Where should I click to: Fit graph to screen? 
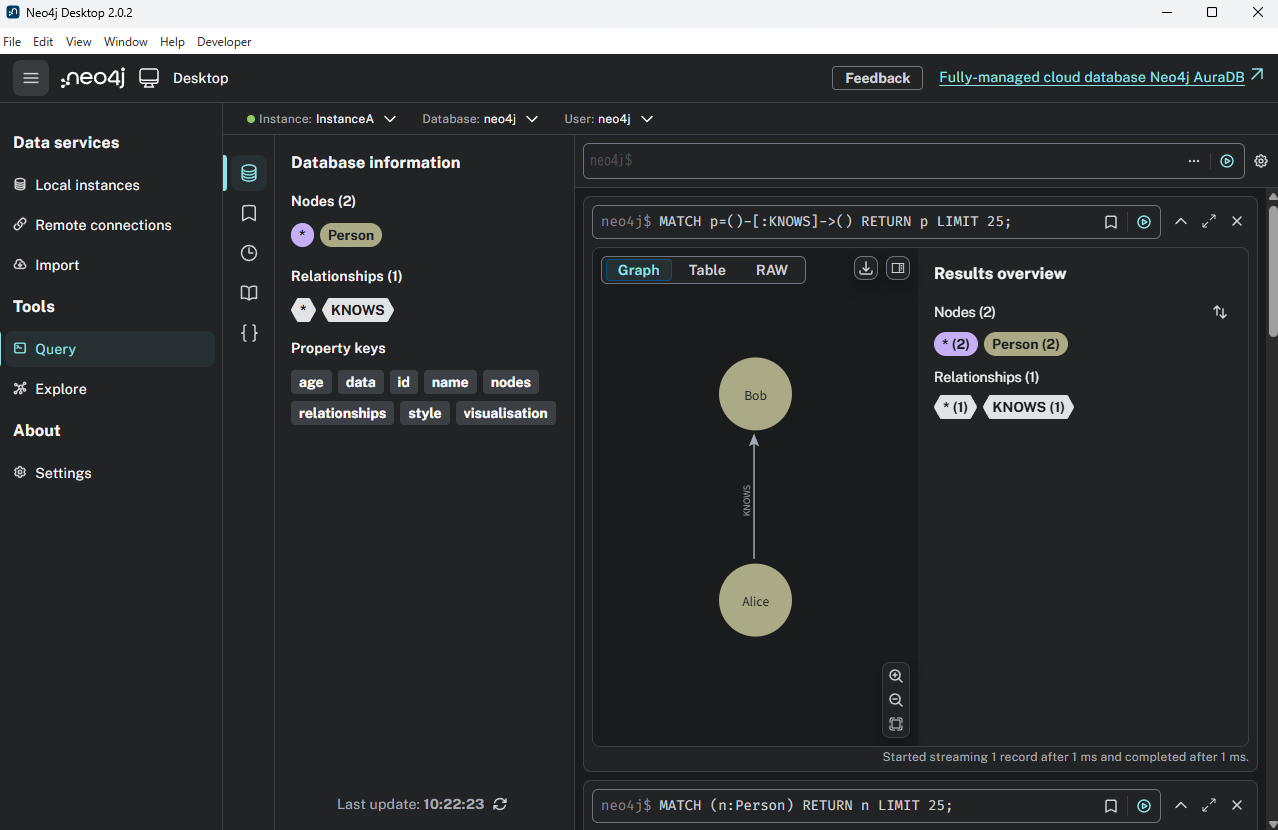896,724
